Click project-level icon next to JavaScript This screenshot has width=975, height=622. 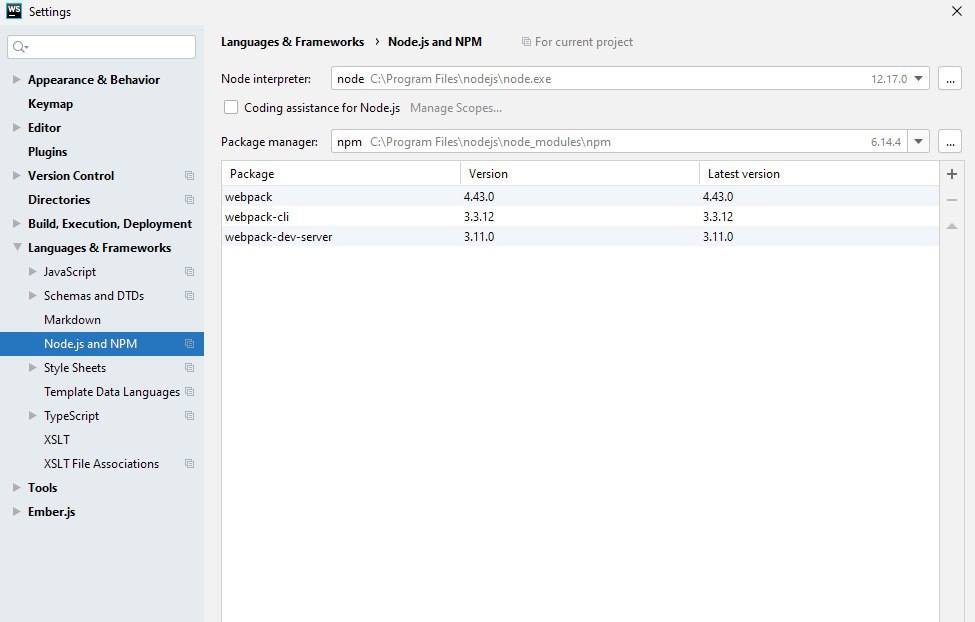tap(190, 272)
